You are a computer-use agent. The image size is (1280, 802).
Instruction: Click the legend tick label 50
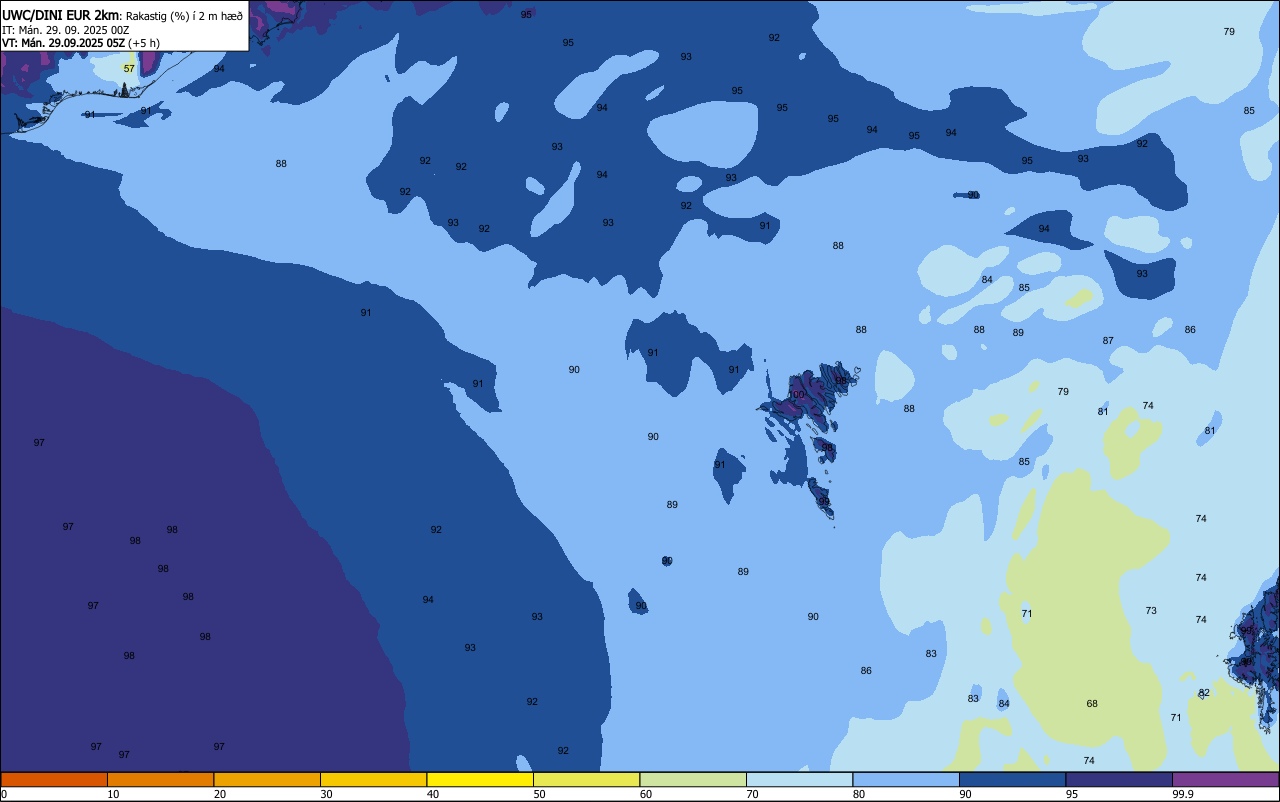(x=540, y=794)
